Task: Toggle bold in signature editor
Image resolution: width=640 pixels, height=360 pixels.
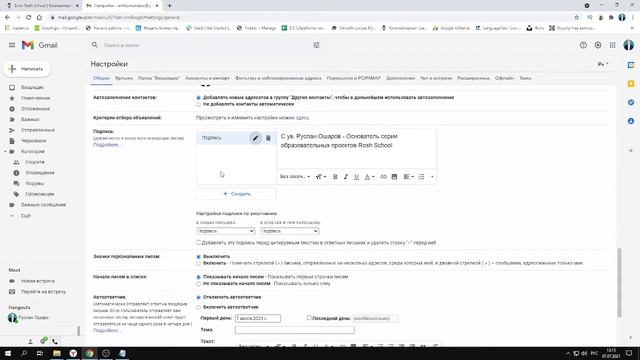Action: pyautogui.click(x=335, y=176)
